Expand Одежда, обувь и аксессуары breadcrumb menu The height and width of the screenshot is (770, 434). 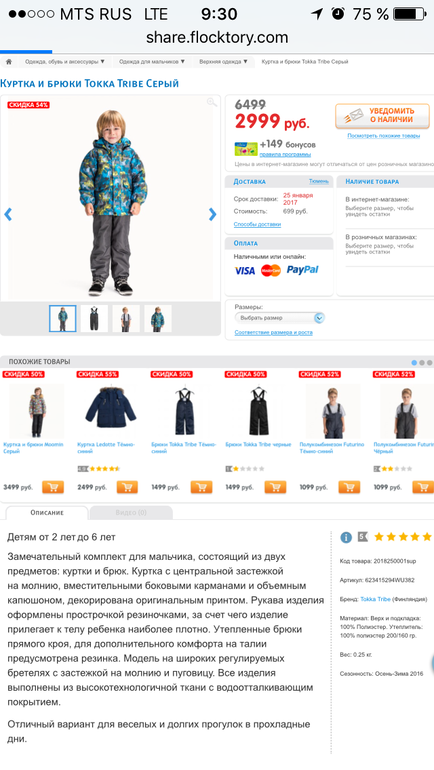(65, 62)
